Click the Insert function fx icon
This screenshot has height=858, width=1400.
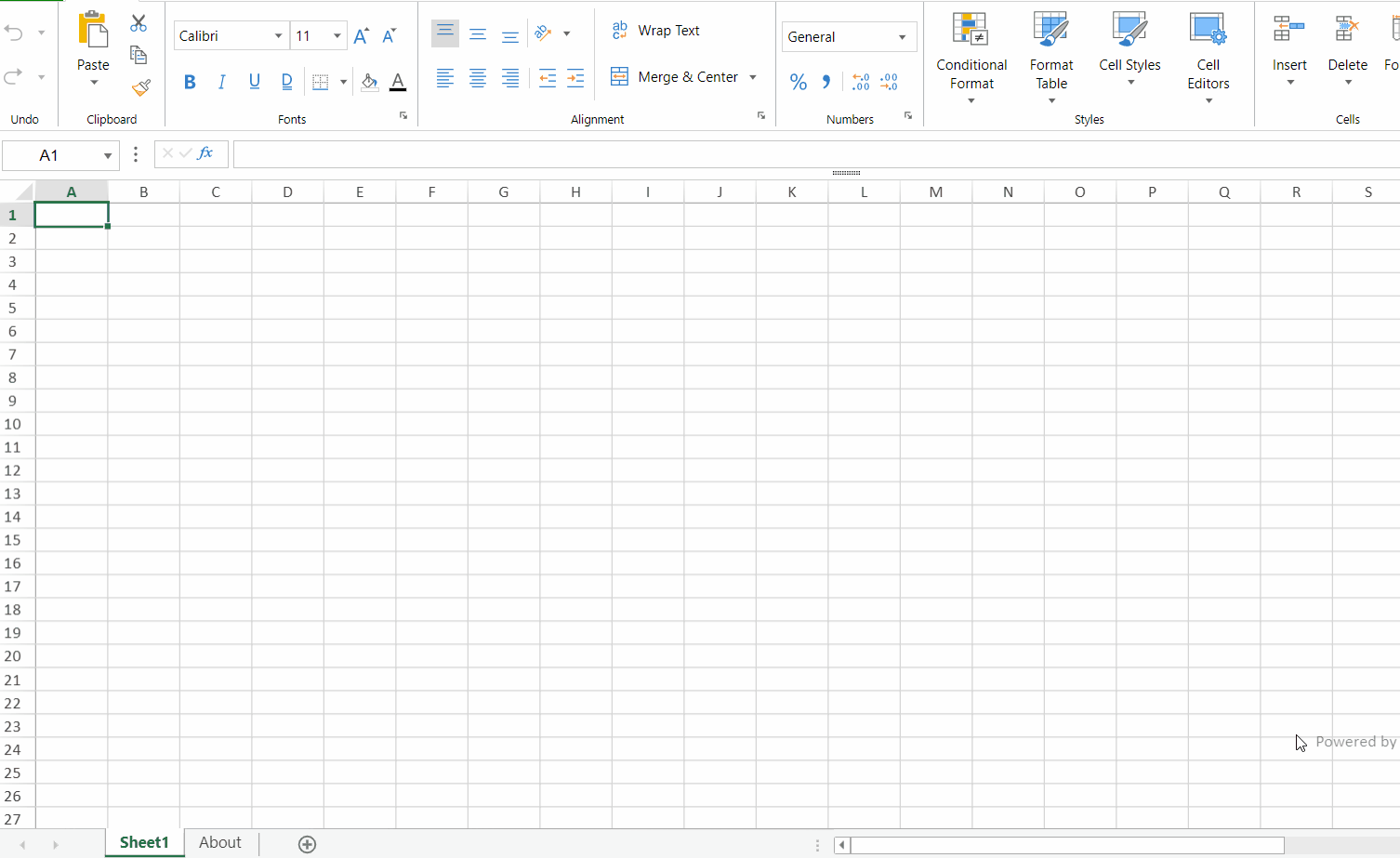(205, 153)
